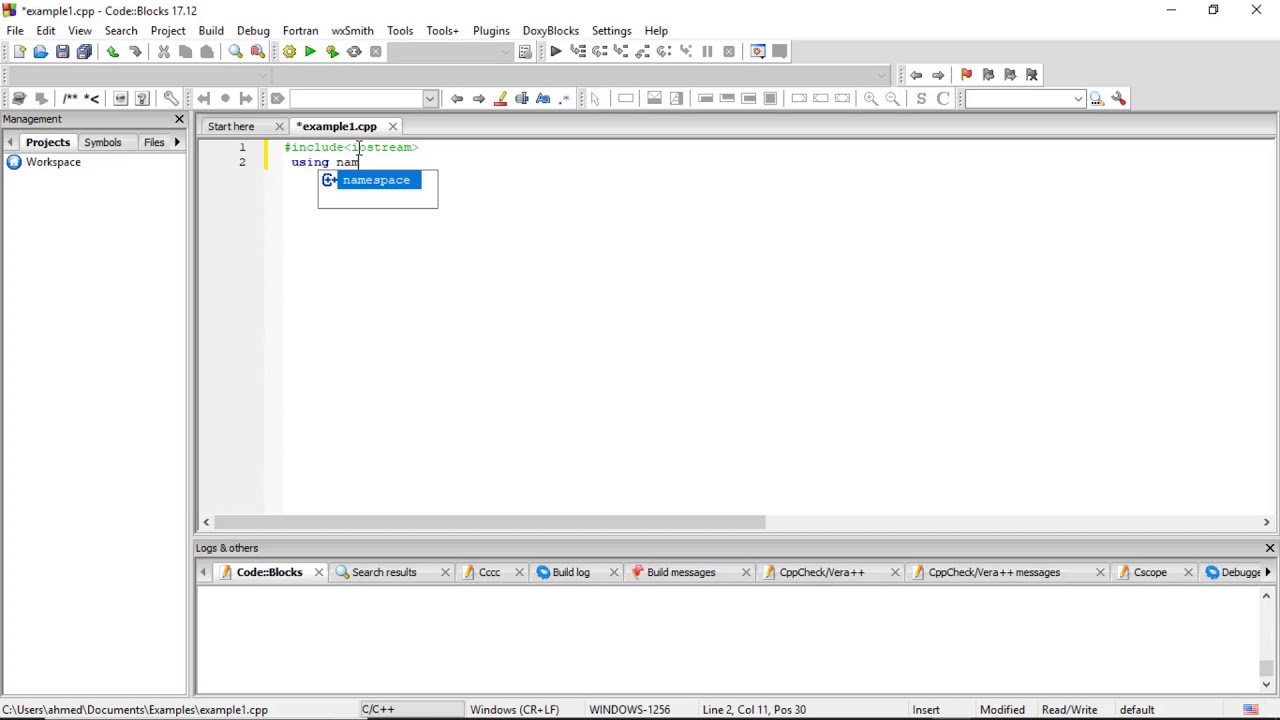1280x720 pixels.
Task: Click the DoxyBlocks block comment /** icon
Action: [70, 98]
